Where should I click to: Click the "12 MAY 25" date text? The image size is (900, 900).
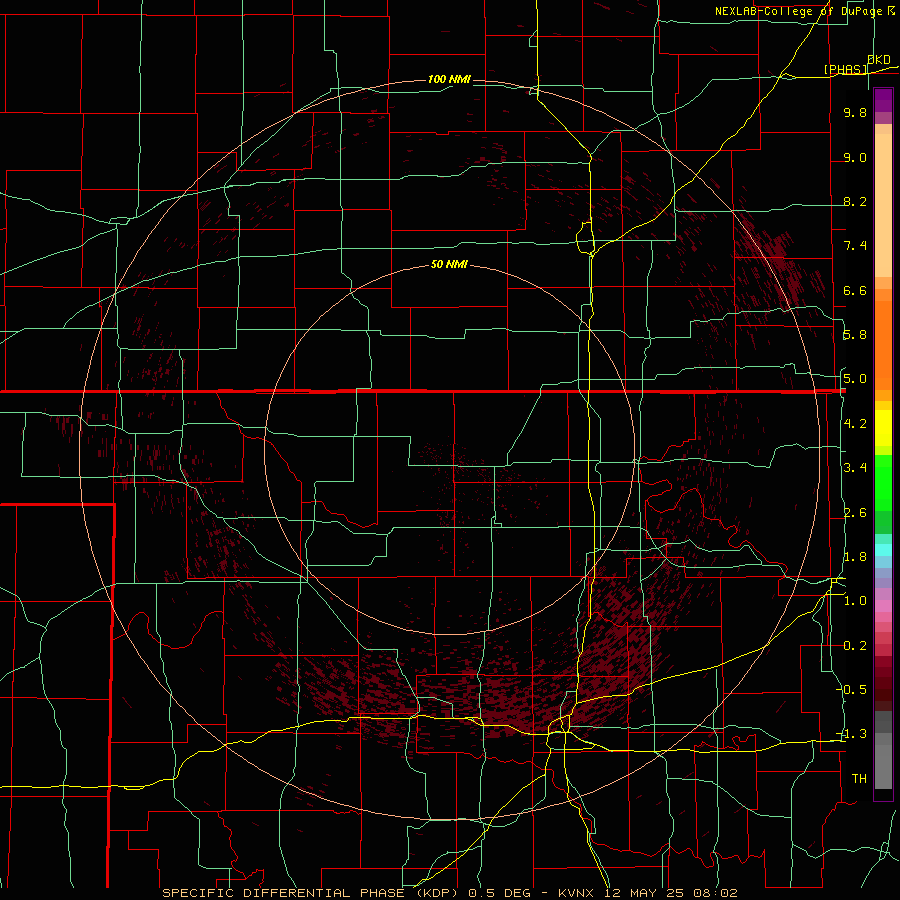pos(643,893)
